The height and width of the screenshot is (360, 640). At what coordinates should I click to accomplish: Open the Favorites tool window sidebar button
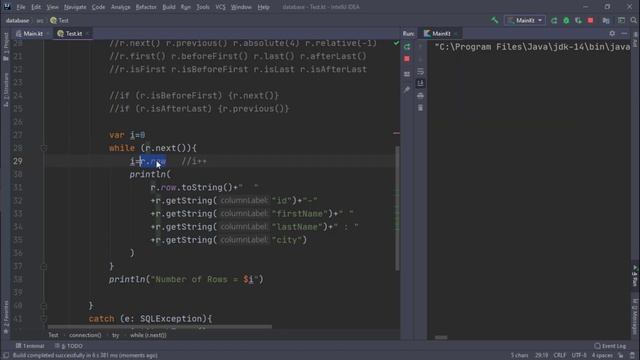(5, 317)
